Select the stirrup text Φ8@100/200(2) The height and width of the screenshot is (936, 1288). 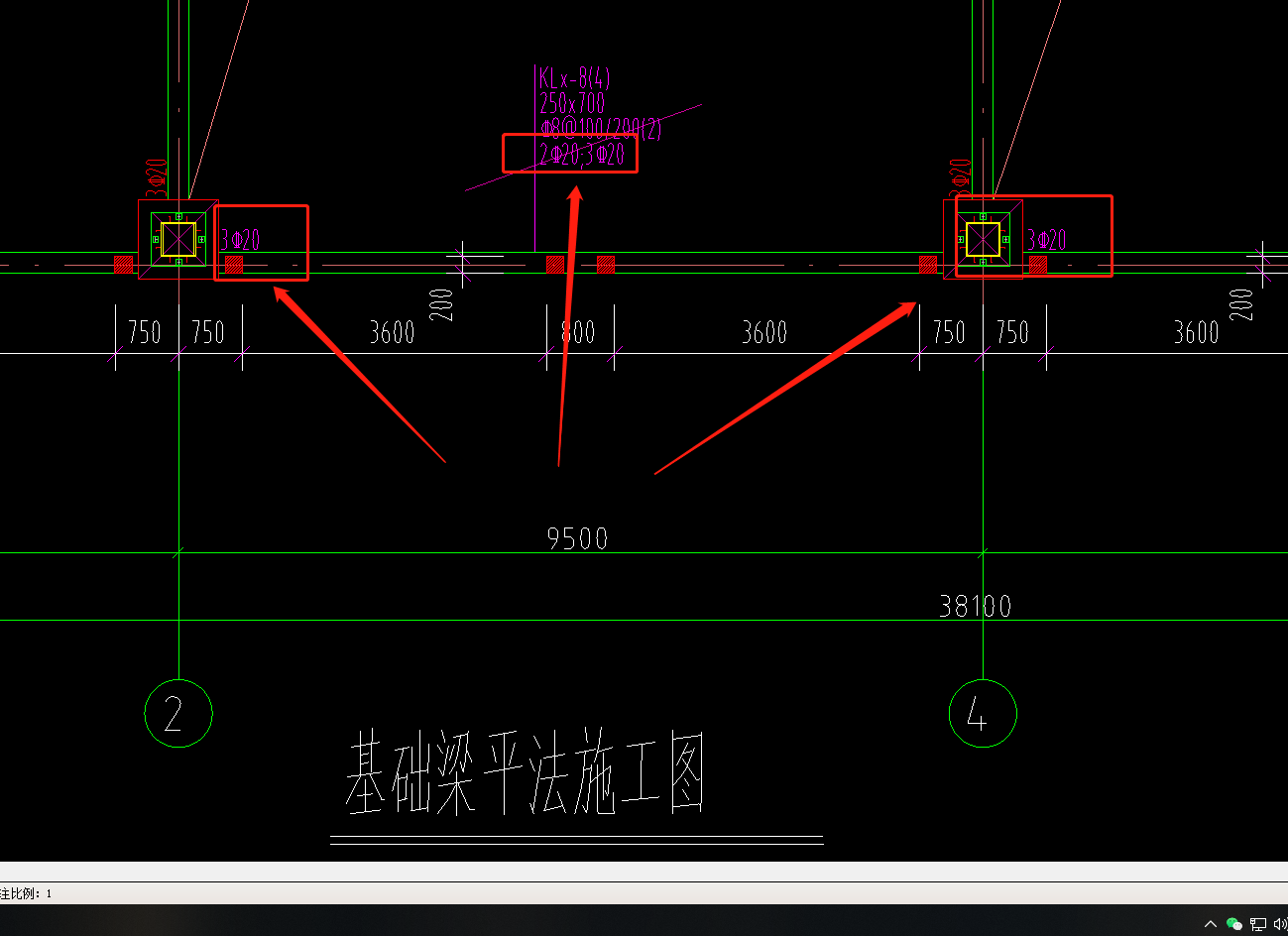[x=601, y=128]
